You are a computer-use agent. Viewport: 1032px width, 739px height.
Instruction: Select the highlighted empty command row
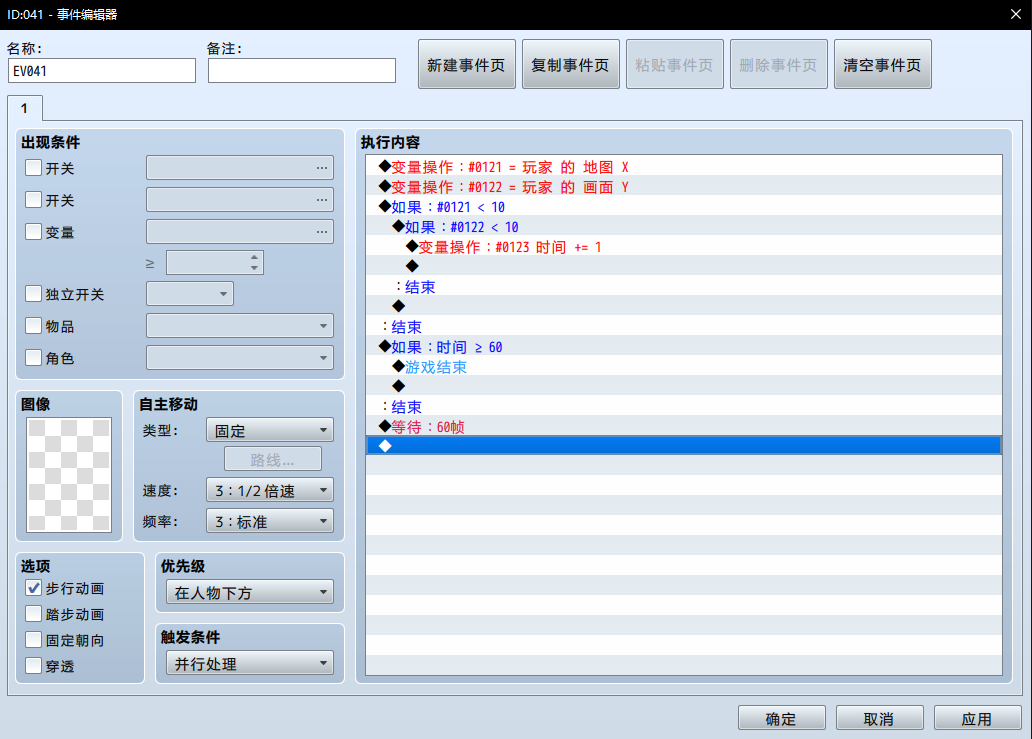684,446
